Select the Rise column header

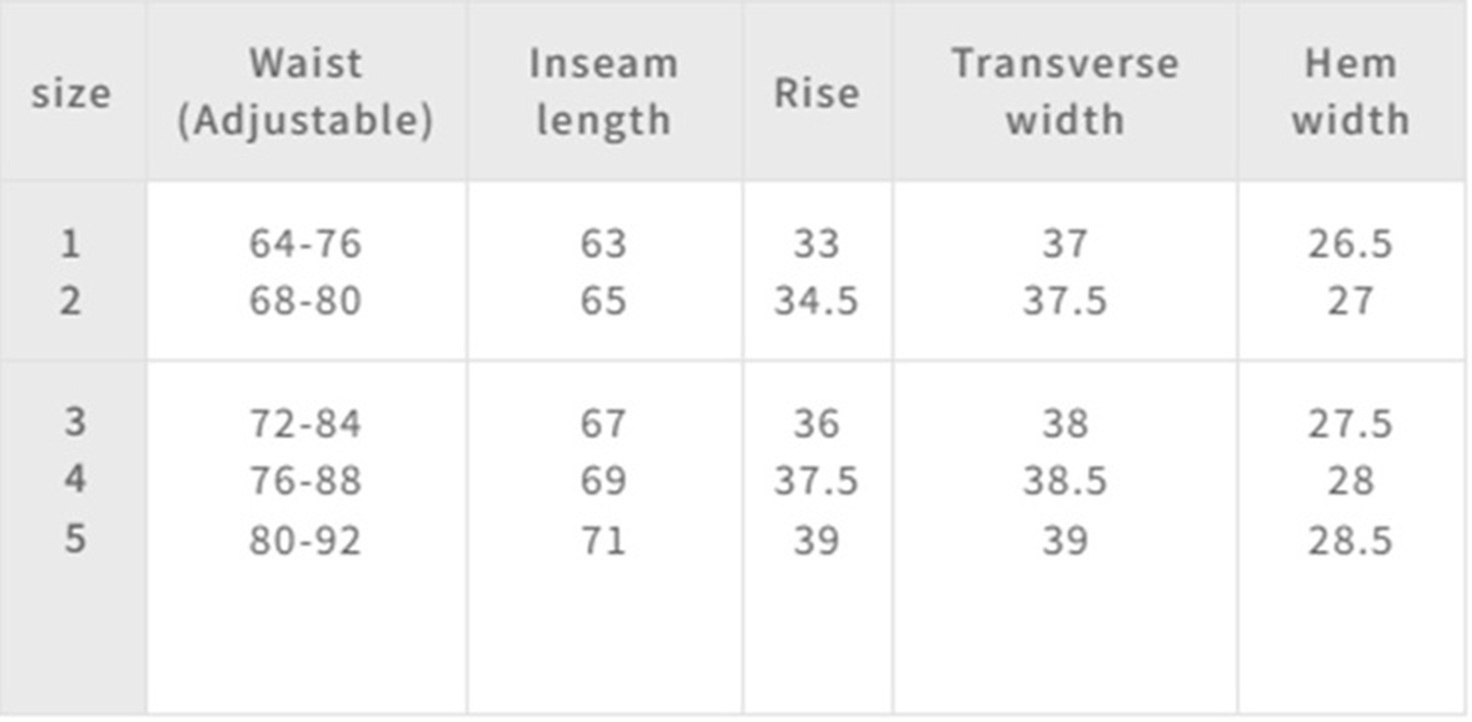816,93
